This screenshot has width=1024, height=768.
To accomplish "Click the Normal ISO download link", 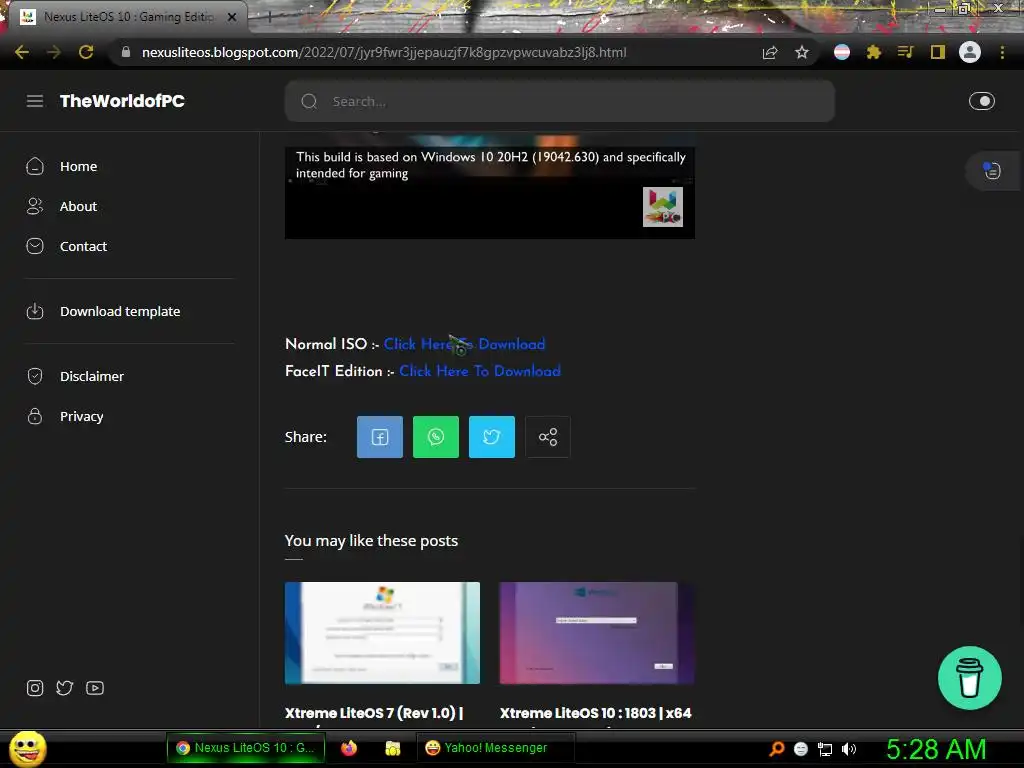I will tap(464, 344).
